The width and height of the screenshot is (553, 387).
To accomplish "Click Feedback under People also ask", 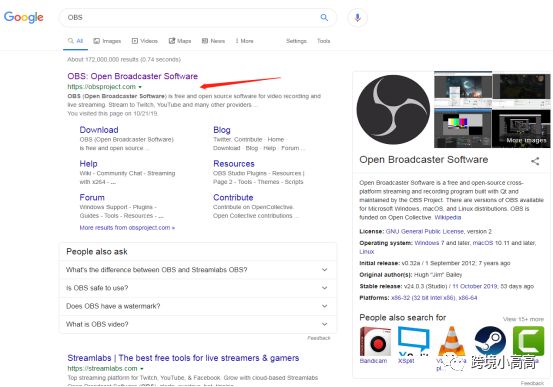I will click(x=318, y=338).
